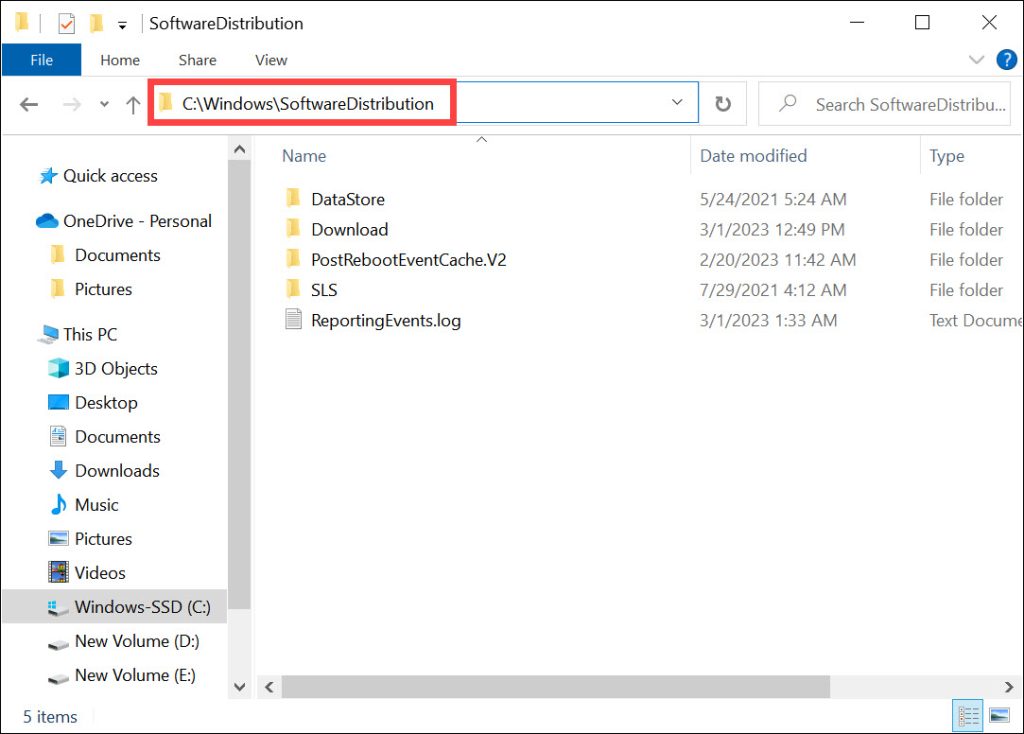Select Pictures under OneDrive
The width and height of the screenshot is (1024, 734).
pos(103,289)
